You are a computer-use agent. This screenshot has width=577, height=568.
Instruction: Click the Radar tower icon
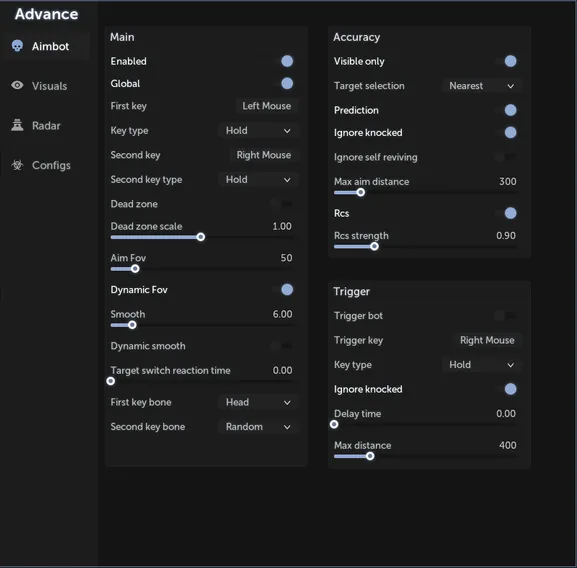pos(17,125)
